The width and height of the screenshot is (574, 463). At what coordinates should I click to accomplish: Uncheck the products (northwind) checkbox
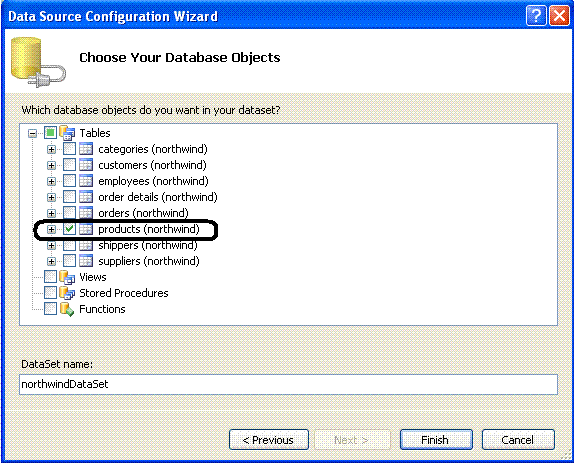coord(69,229)
